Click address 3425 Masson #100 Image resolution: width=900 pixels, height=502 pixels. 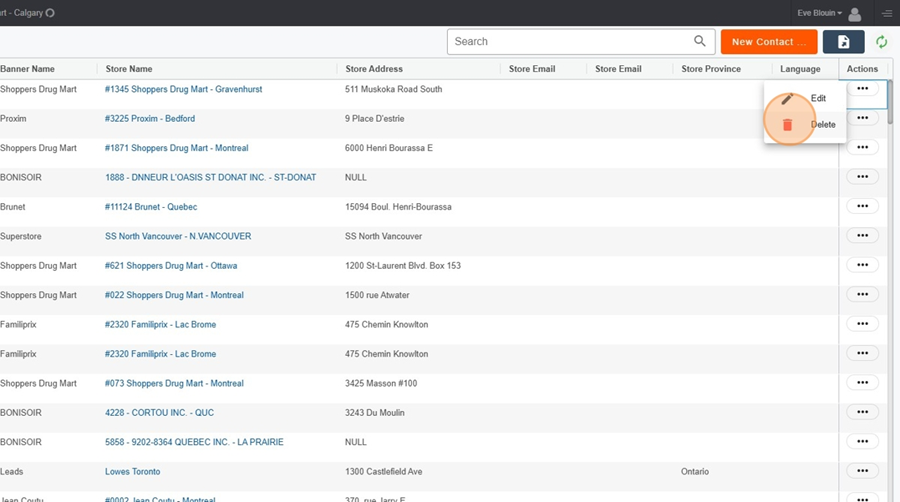point(381,383)
